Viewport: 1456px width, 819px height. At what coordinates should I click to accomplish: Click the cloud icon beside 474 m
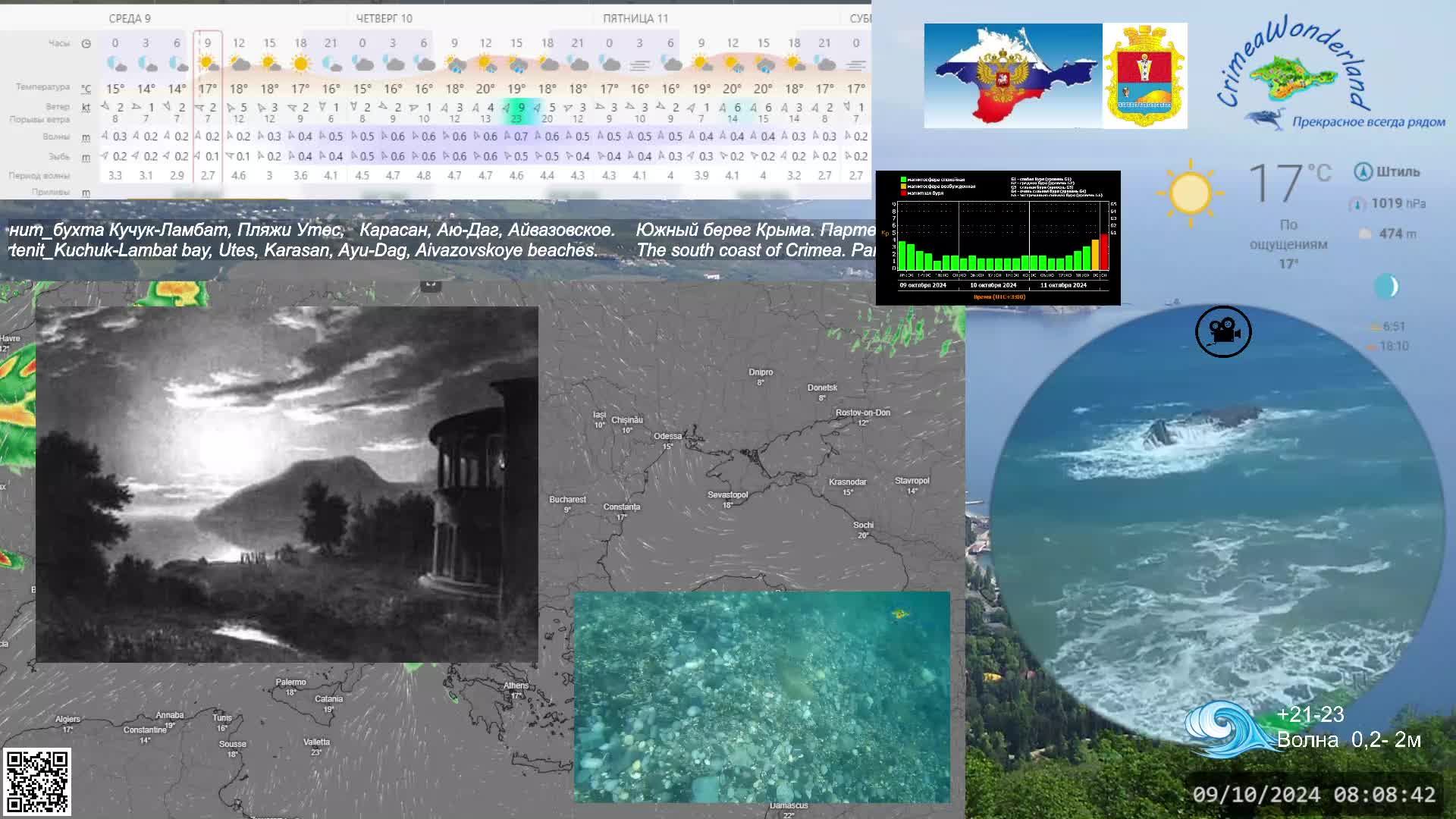(x=1365, y=234)
